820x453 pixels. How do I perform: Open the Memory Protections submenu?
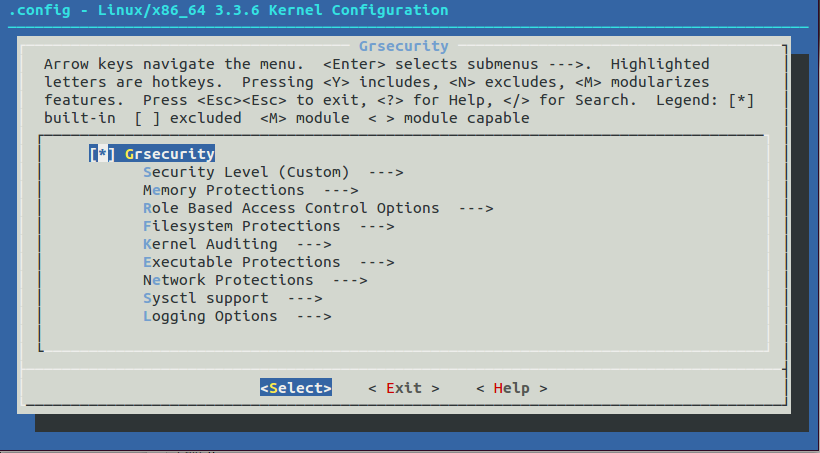click(x=223, y=190)
